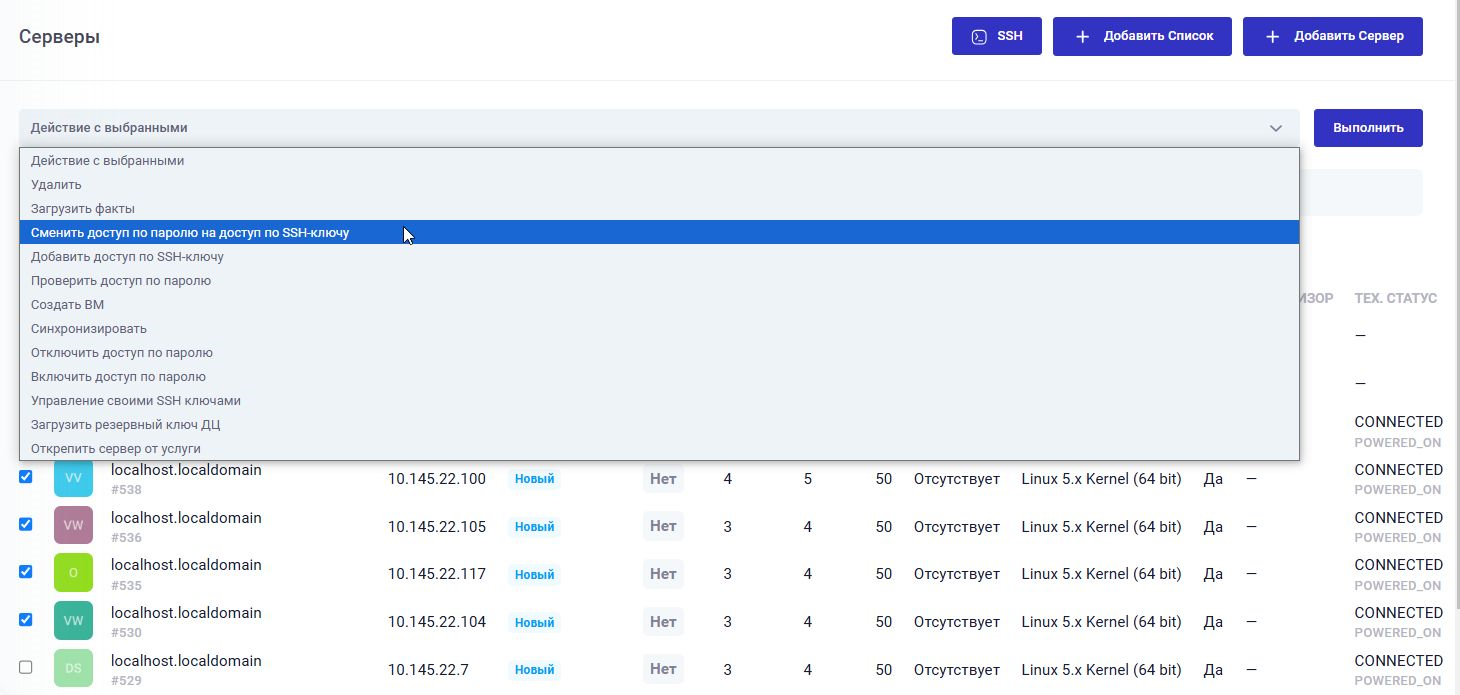Screen dimensions: 1460x695
Task: Click the green O avatar for server #535
Action: pyautogui.click(x=73, y=573)
